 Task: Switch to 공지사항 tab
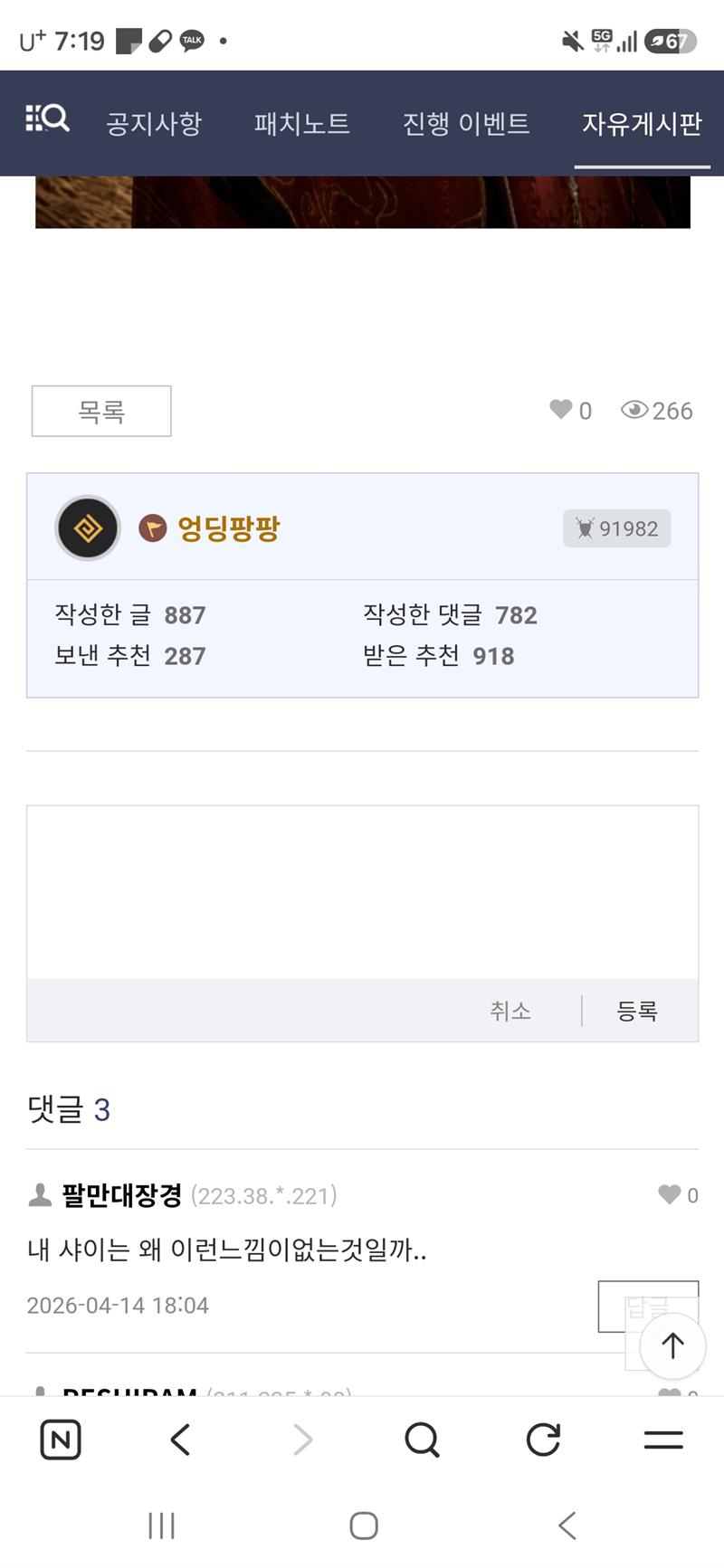(x=154, y=123)
